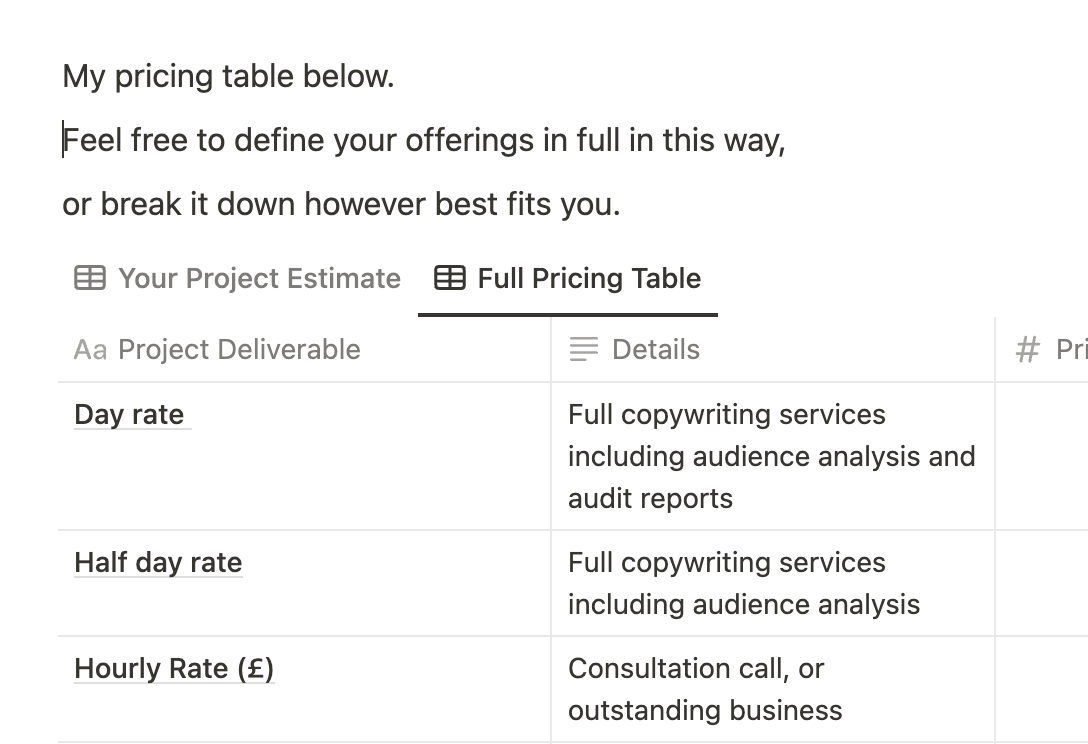
Task: Click the table icon beside Your Project Estimate
Action: [90, 278]
